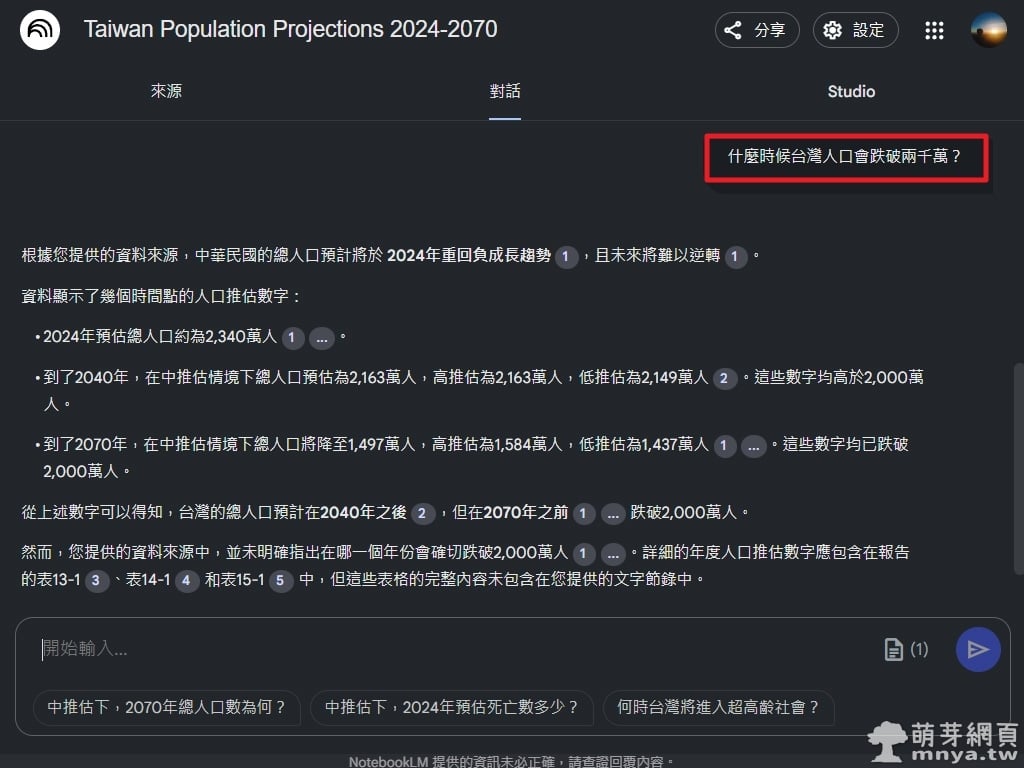Expand ellipsis citations after 1,437萬人
The width and height of the screenshot is (1024, 768).
(754, 445)
